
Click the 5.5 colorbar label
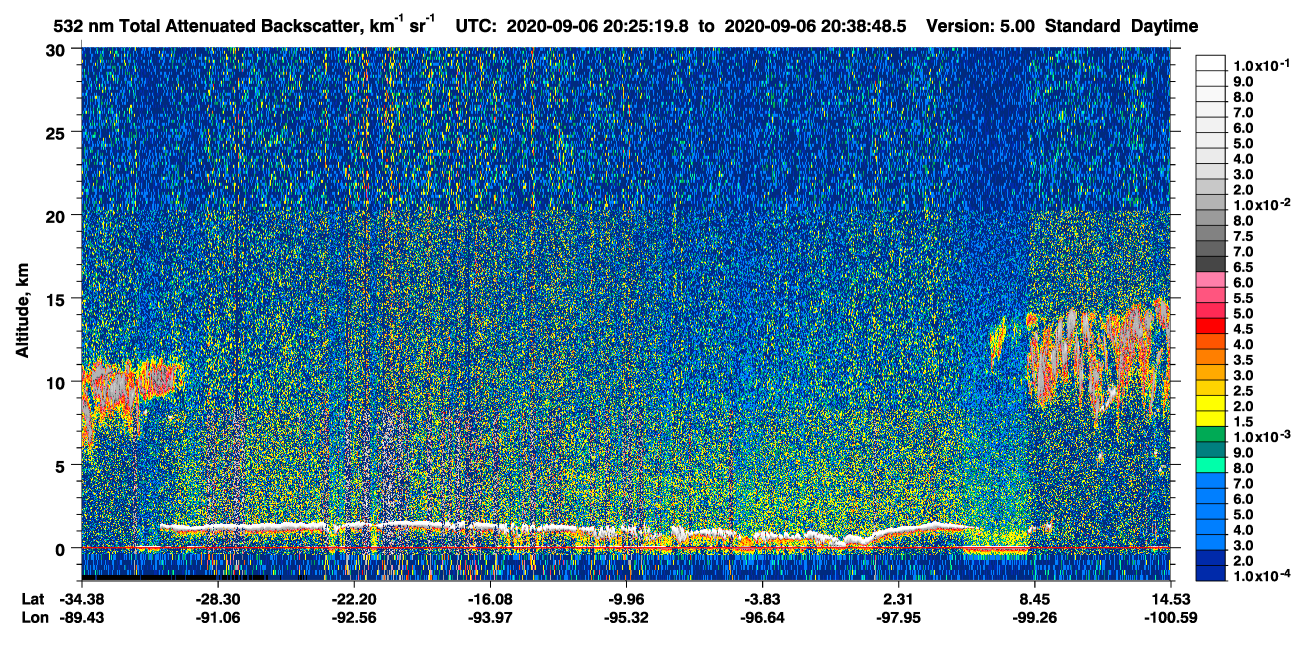(x=1243, y=298)
